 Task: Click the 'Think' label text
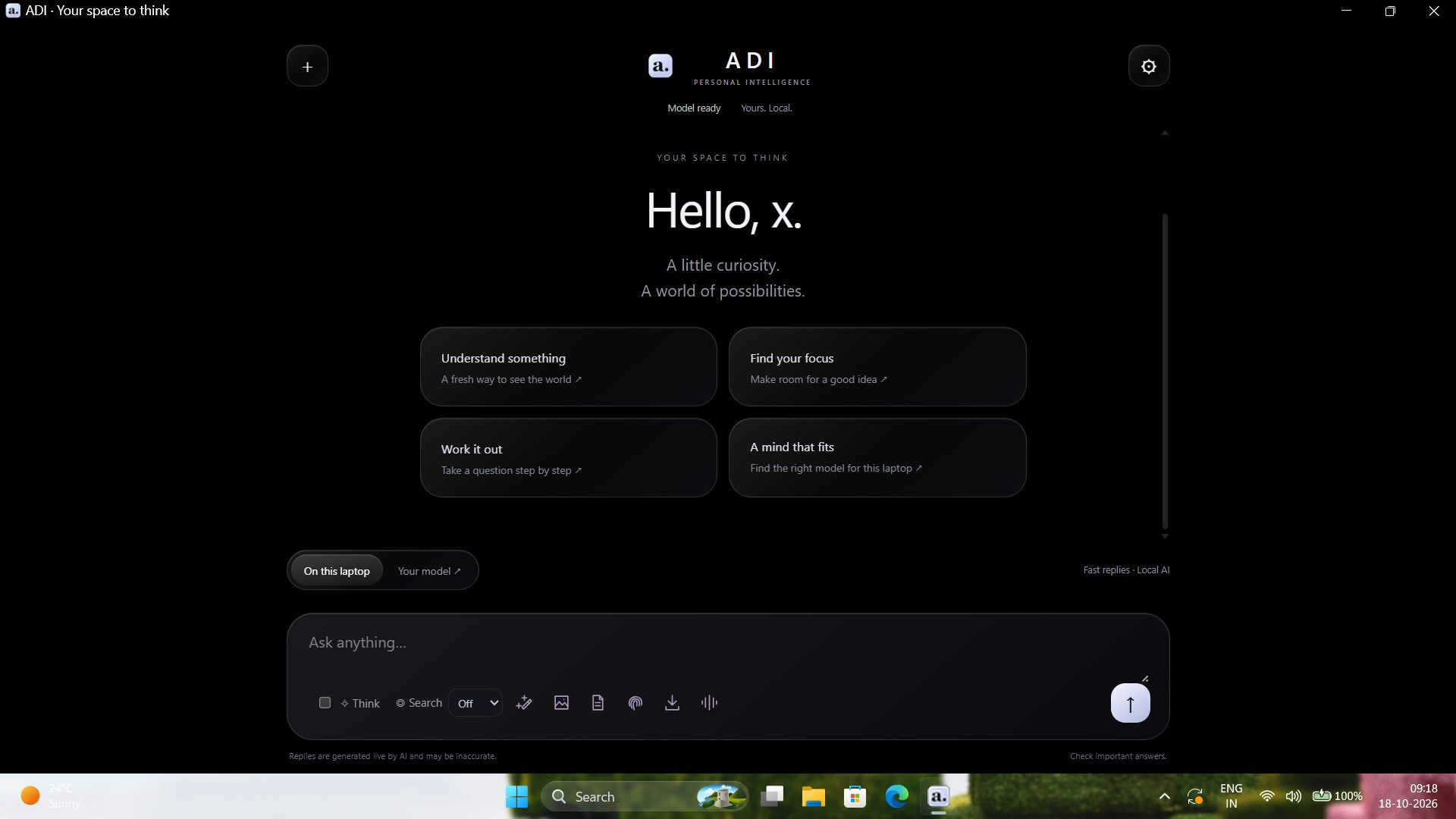pos(366,704)
